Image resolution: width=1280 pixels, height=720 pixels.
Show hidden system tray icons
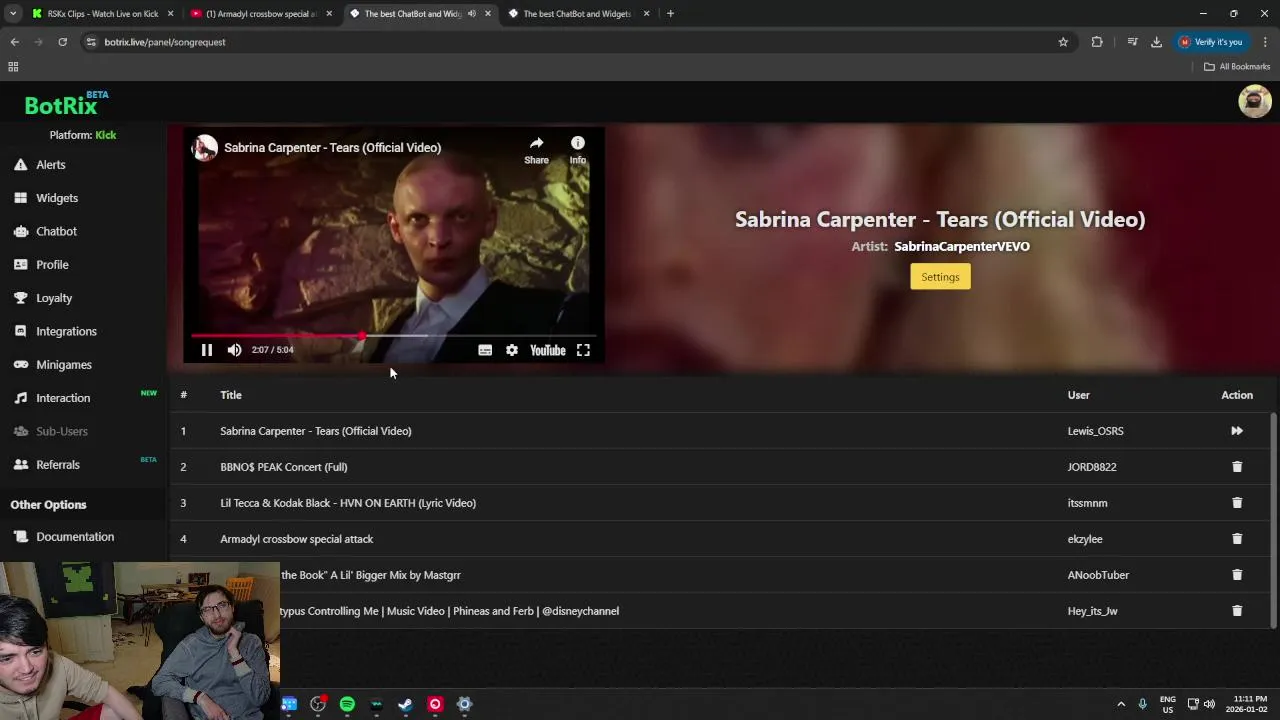point(1121,704)
